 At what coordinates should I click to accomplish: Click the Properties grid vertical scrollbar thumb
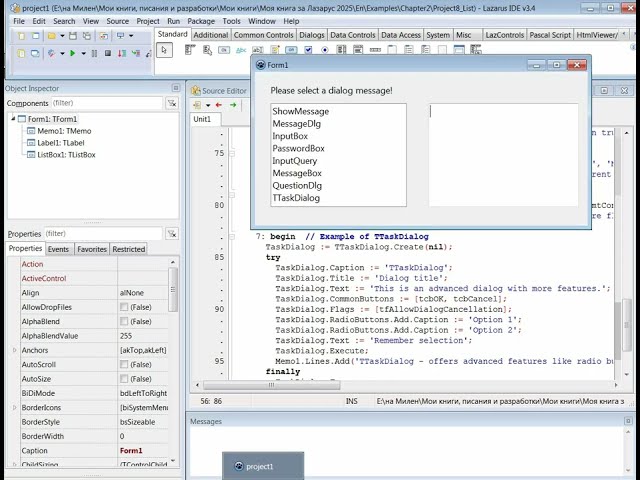coord(173,289)
